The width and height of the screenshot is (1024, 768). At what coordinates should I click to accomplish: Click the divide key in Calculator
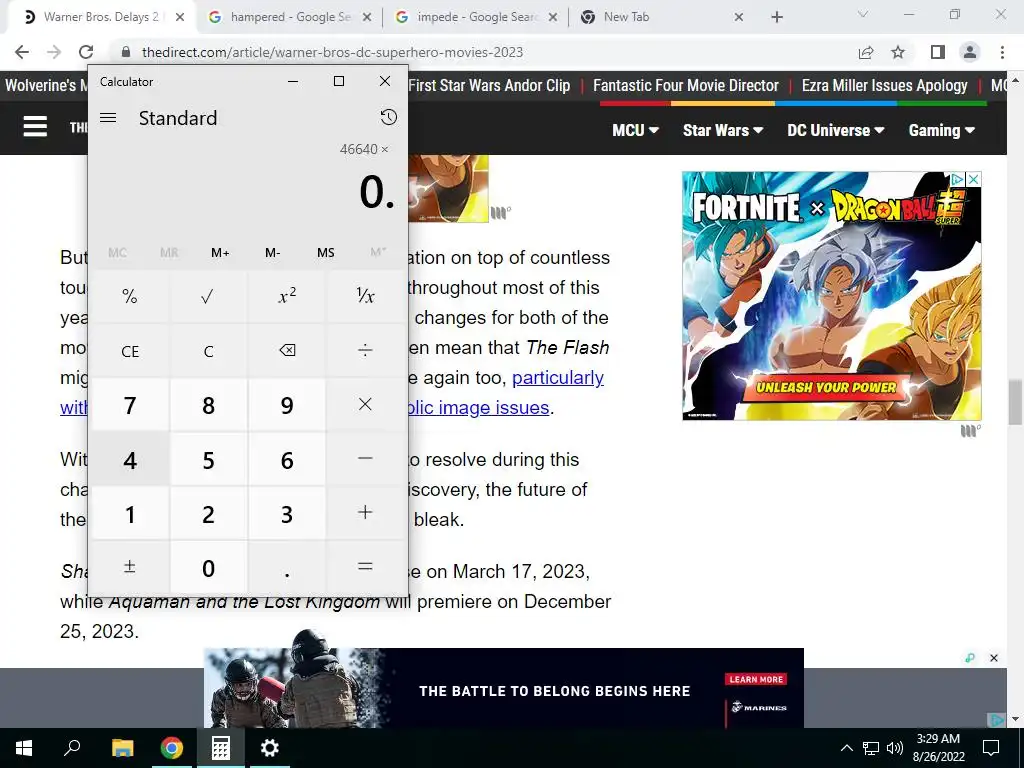point(365,351)
